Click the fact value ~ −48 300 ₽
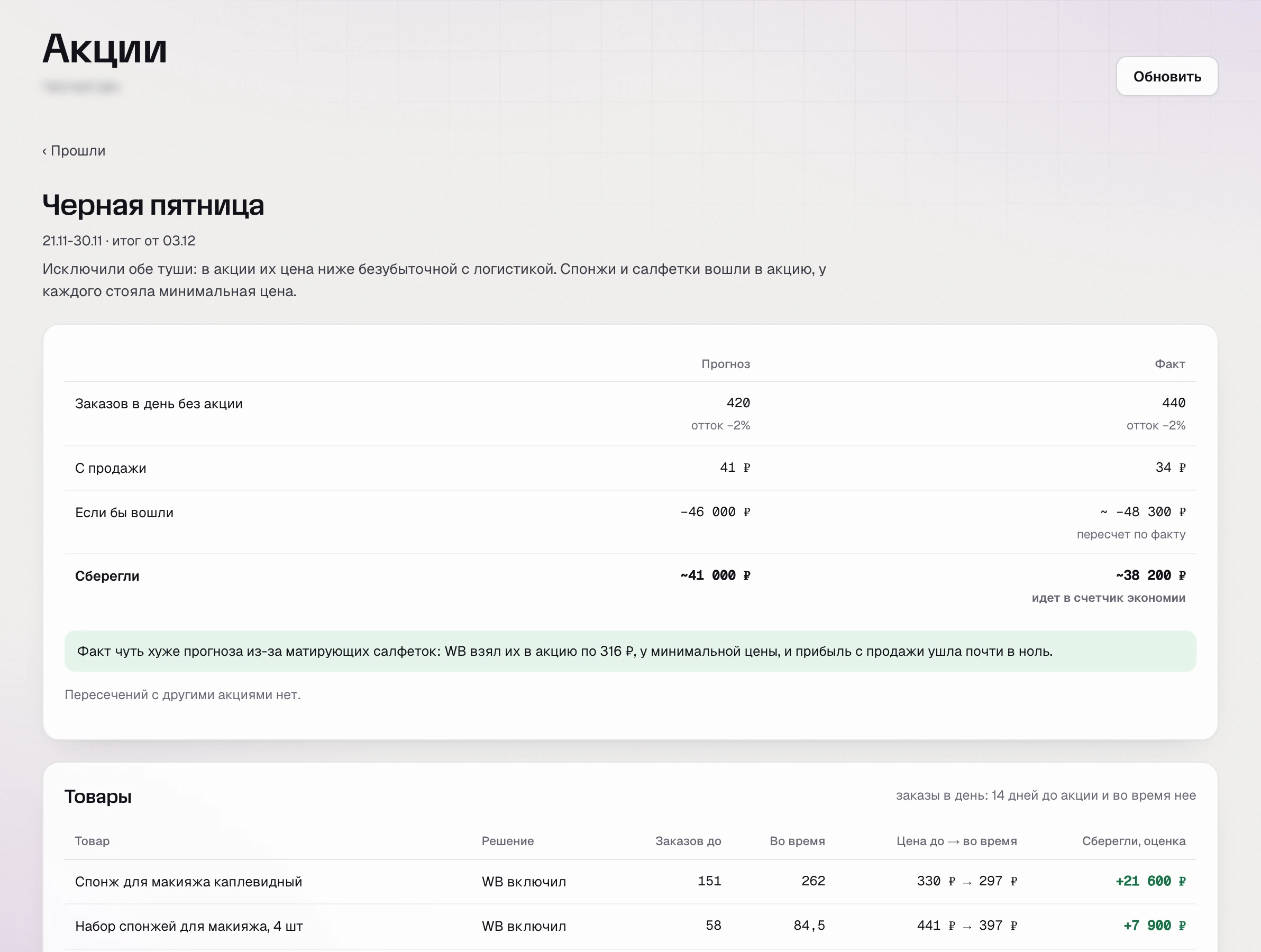This screenshot has height=952, width=1261. click(1143, 512)
